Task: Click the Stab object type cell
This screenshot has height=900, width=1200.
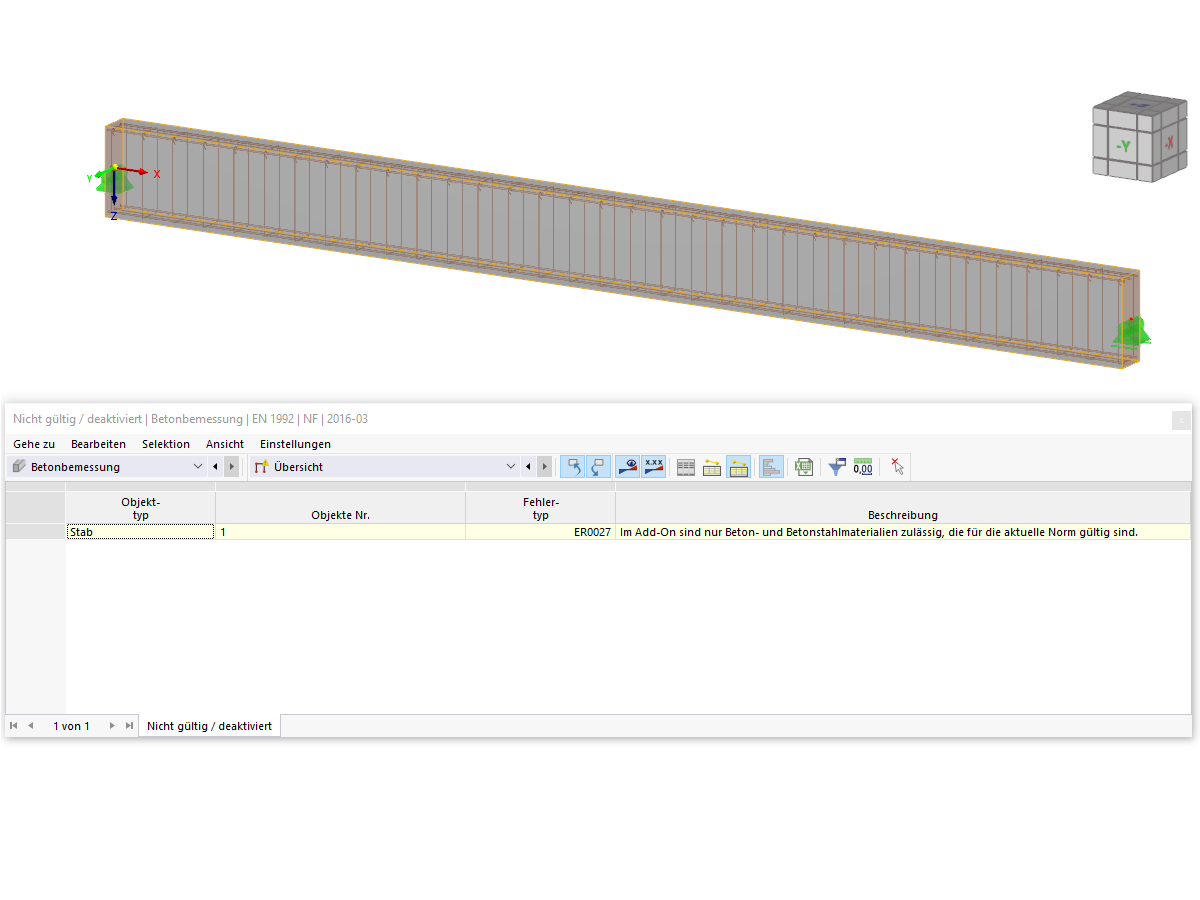Action: coord(140,532)
